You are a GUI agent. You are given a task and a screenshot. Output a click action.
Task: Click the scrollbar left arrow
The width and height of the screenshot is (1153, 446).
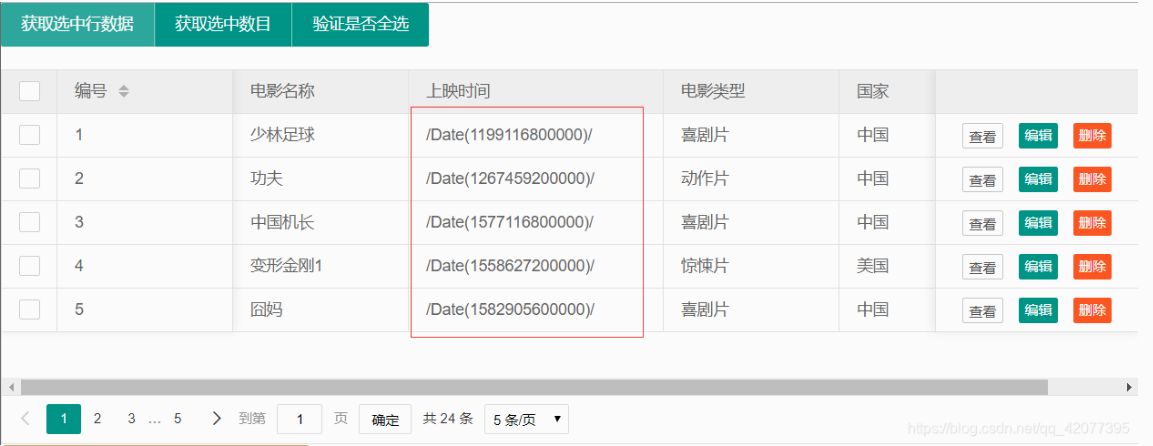[x=10, y=386]
